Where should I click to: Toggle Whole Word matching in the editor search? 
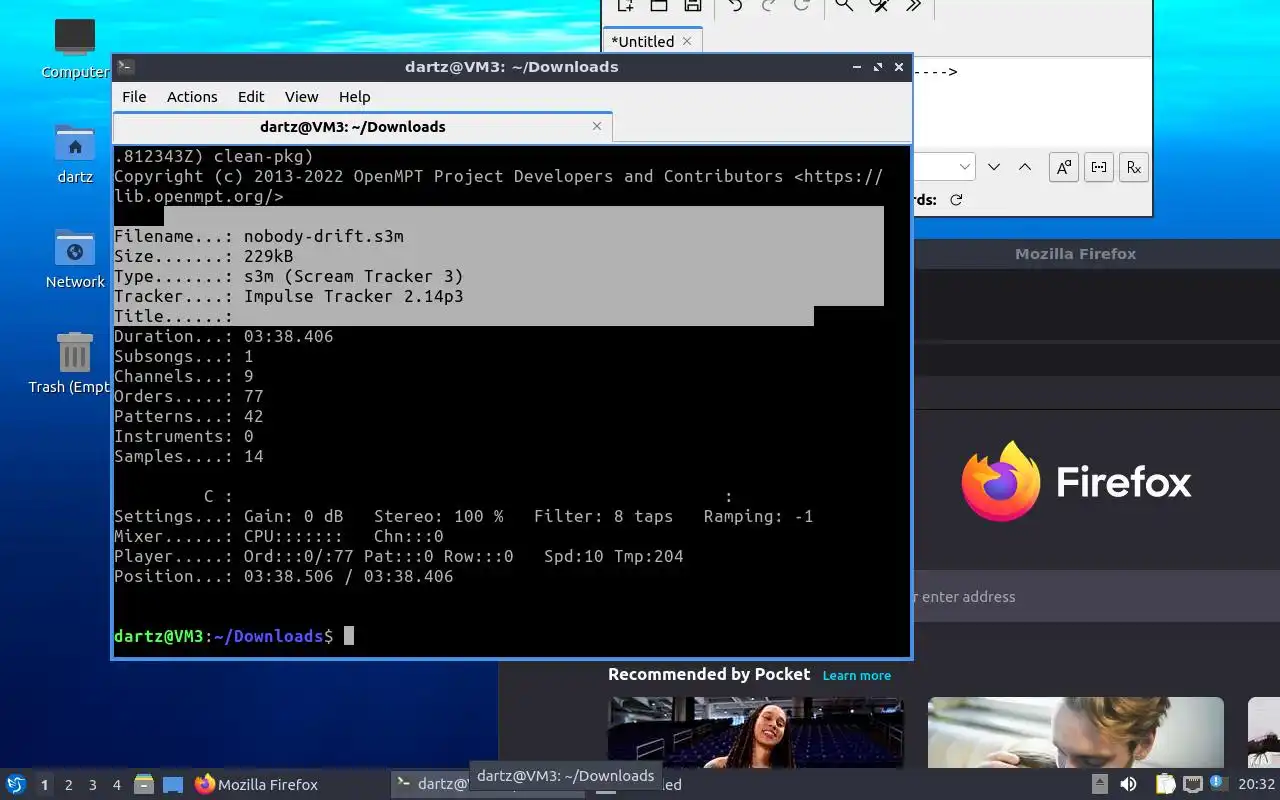[1099, 167]
